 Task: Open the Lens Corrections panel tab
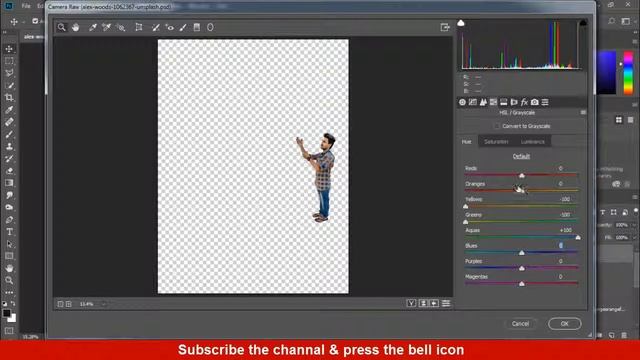pyautogui.click(x=514, y=102)
